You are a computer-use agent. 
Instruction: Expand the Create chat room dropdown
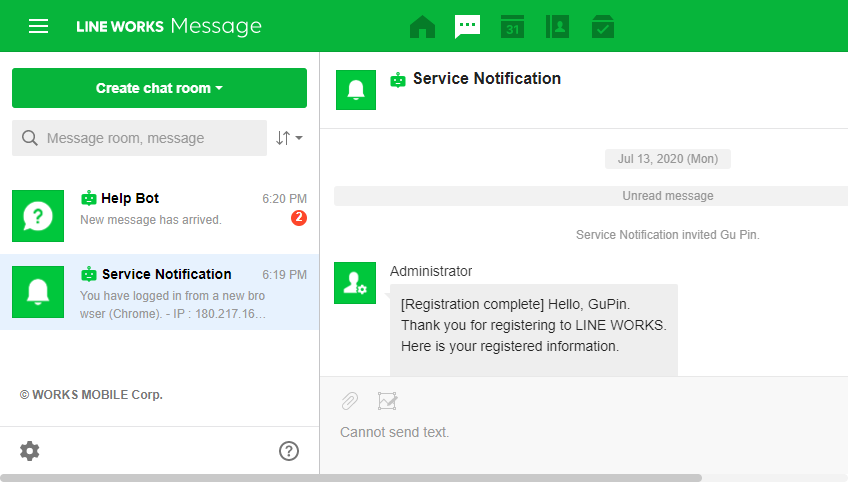pos(159,88)
